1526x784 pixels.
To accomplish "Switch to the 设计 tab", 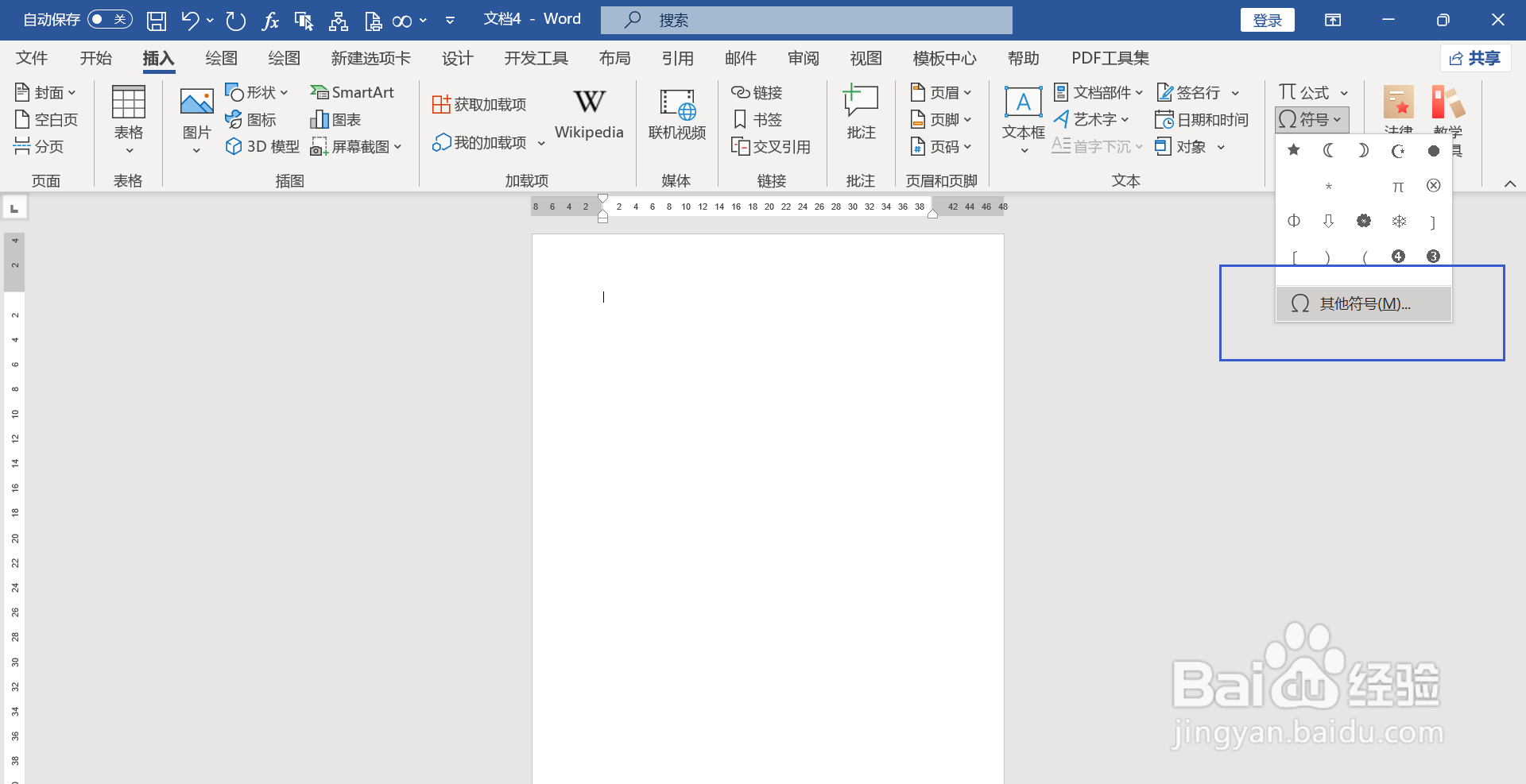I will point(458,58).
